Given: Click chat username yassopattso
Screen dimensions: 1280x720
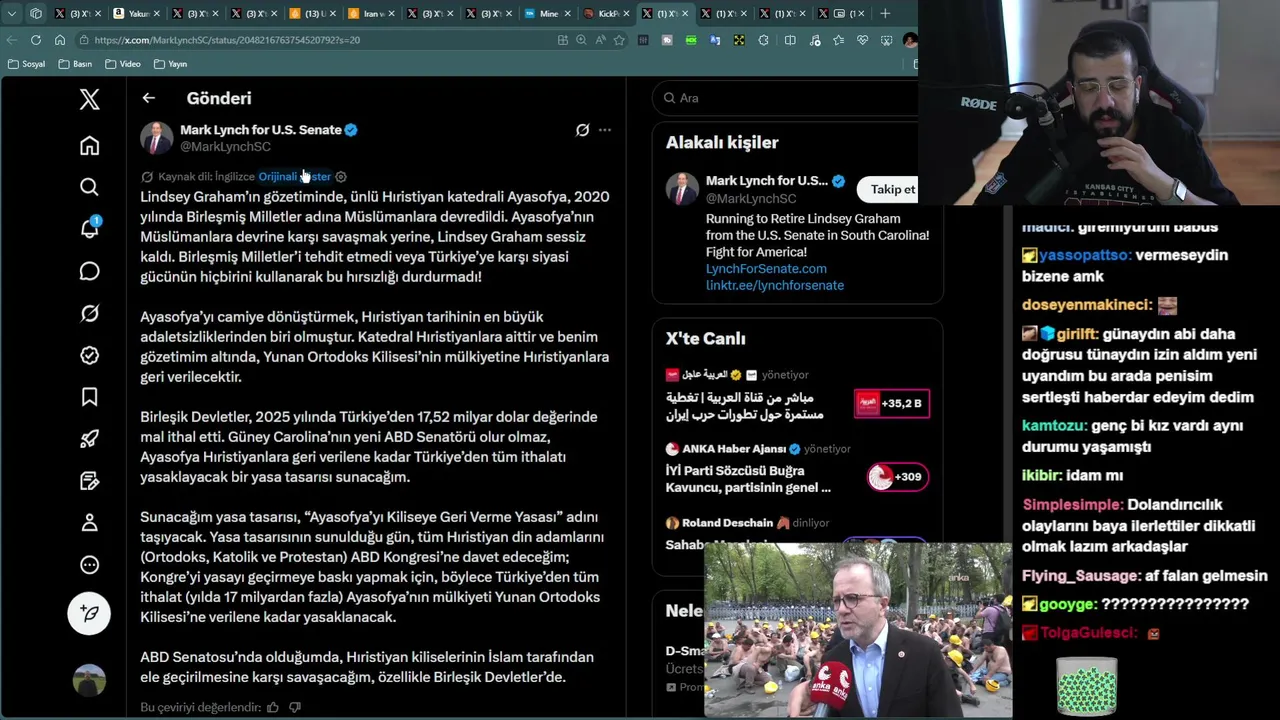Looking at the screenshot, I should coord(1085,255).
